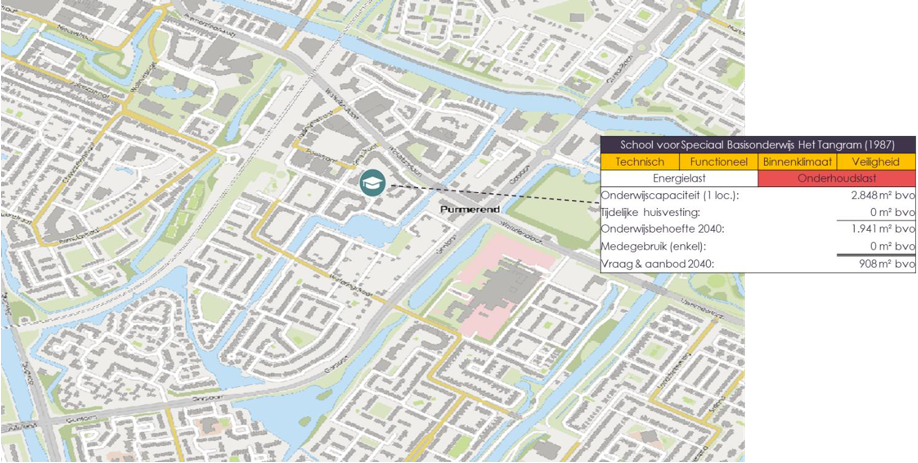Click the 2.848 m² bvo capacity value
The image size is (918, 463).
[878, 195]
